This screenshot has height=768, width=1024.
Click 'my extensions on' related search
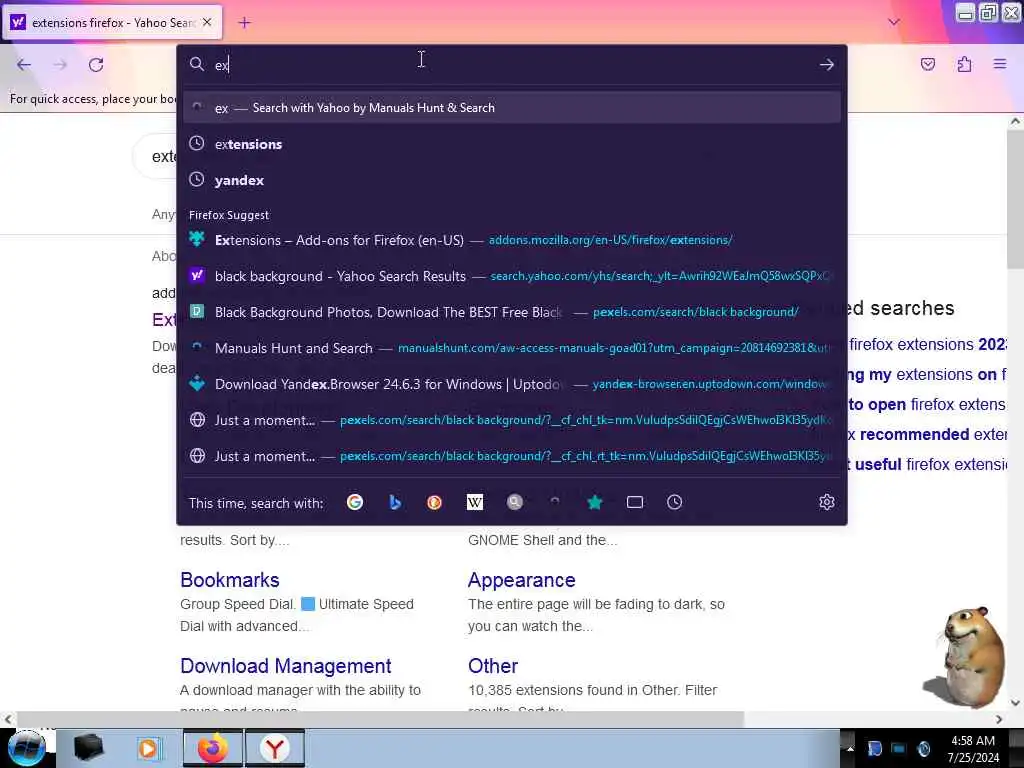click(x=927, y=374)
